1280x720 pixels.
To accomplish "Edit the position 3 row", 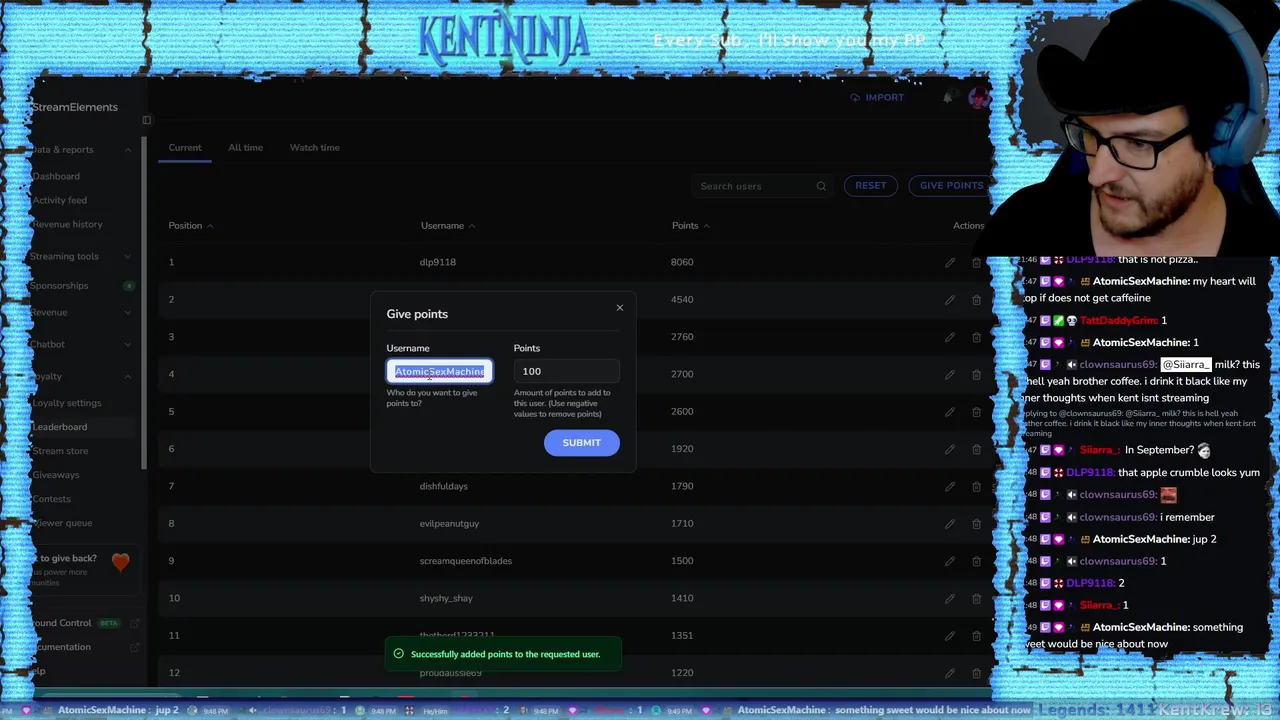I will [949, 337].
